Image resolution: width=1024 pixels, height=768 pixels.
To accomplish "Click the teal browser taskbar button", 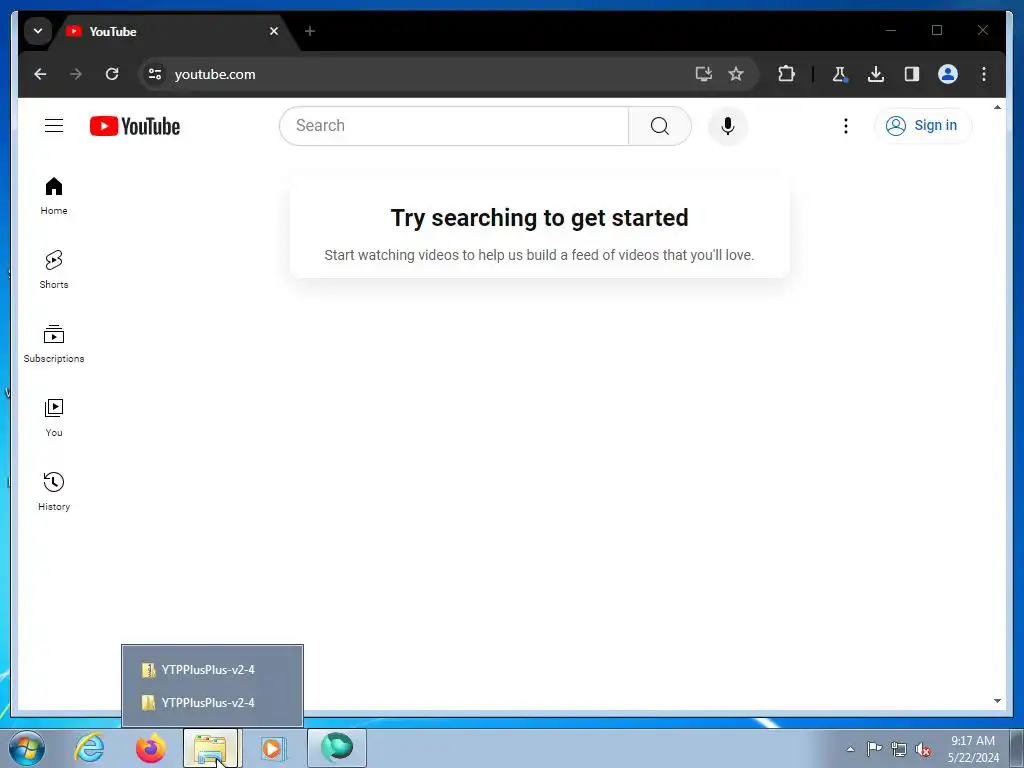I will [337, 748].
